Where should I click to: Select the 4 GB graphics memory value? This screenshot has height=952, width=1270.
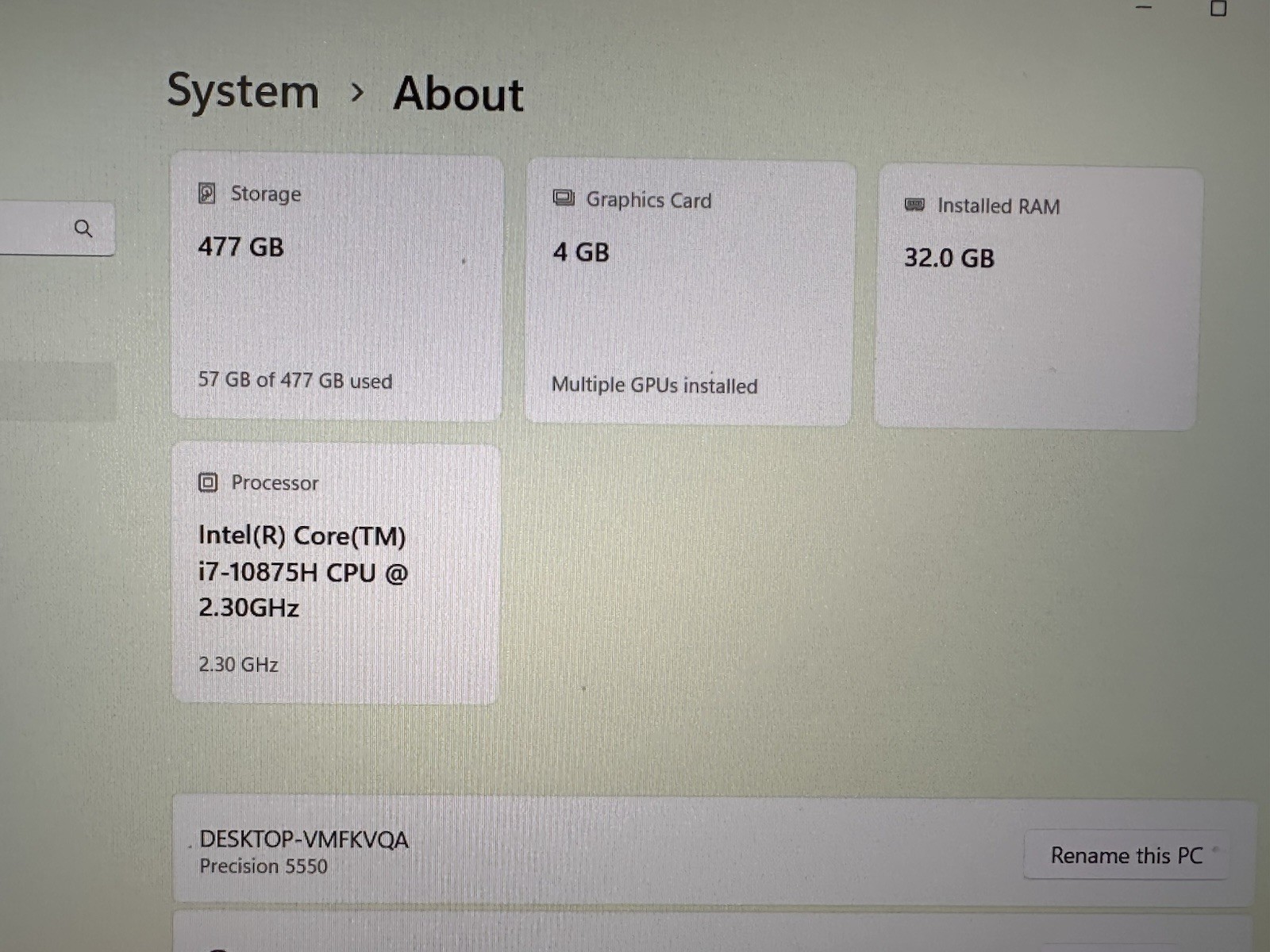click(x=581, y=252)
